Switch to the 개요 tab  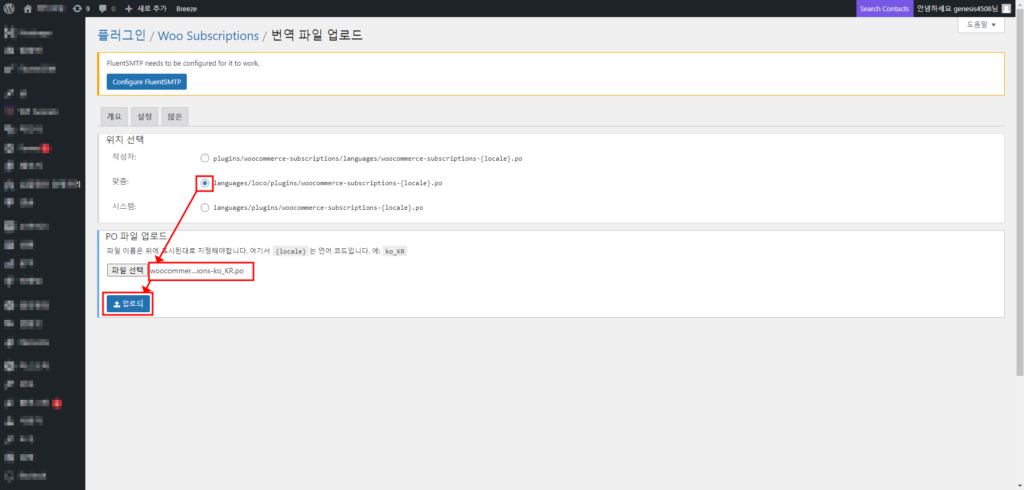coord(114,117)
